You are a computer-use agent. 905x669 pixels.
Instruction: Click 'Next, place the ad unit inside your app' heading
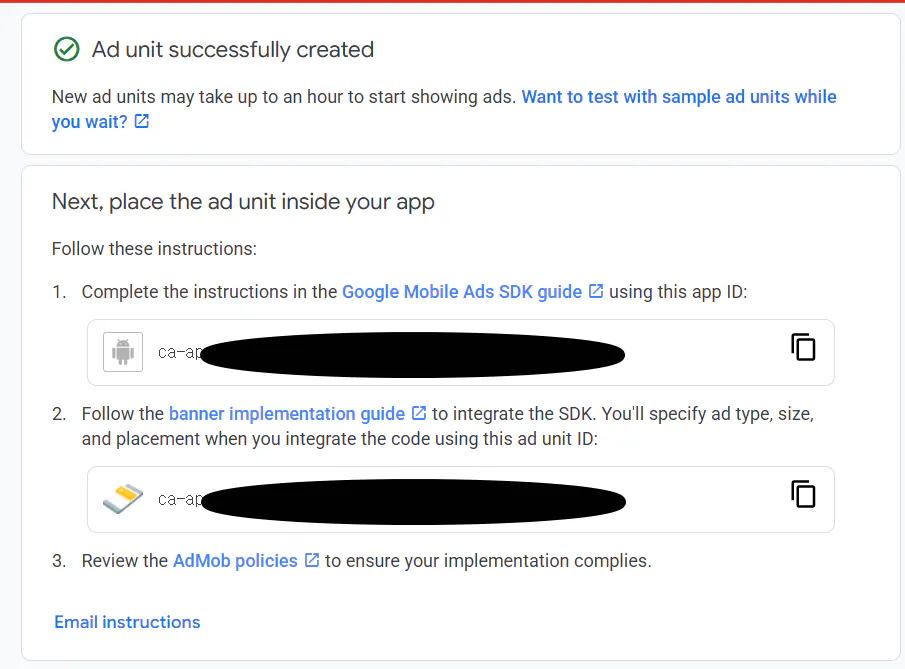pos(243,202)
